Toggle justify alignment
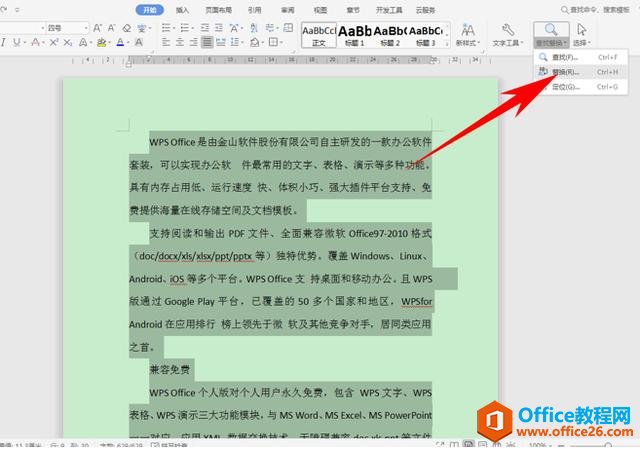This screenshot has width=640, height=449. pos(207,42)
